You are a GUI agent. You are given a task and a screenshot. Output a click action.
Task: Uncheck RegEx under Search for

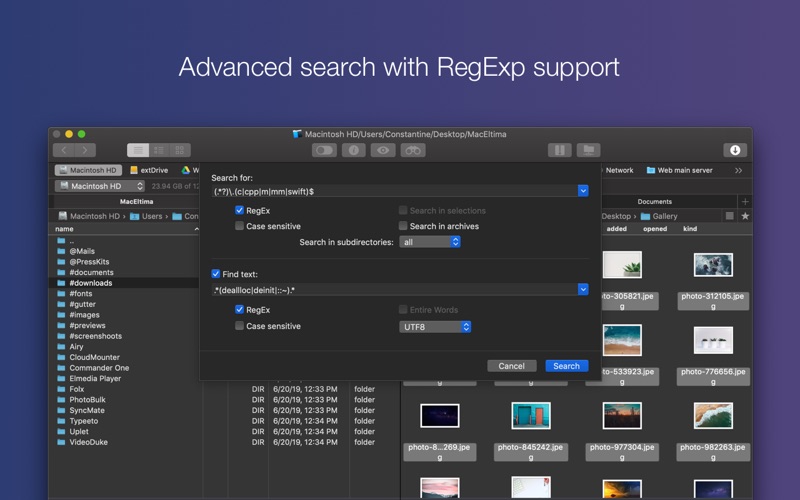[240, 211]
